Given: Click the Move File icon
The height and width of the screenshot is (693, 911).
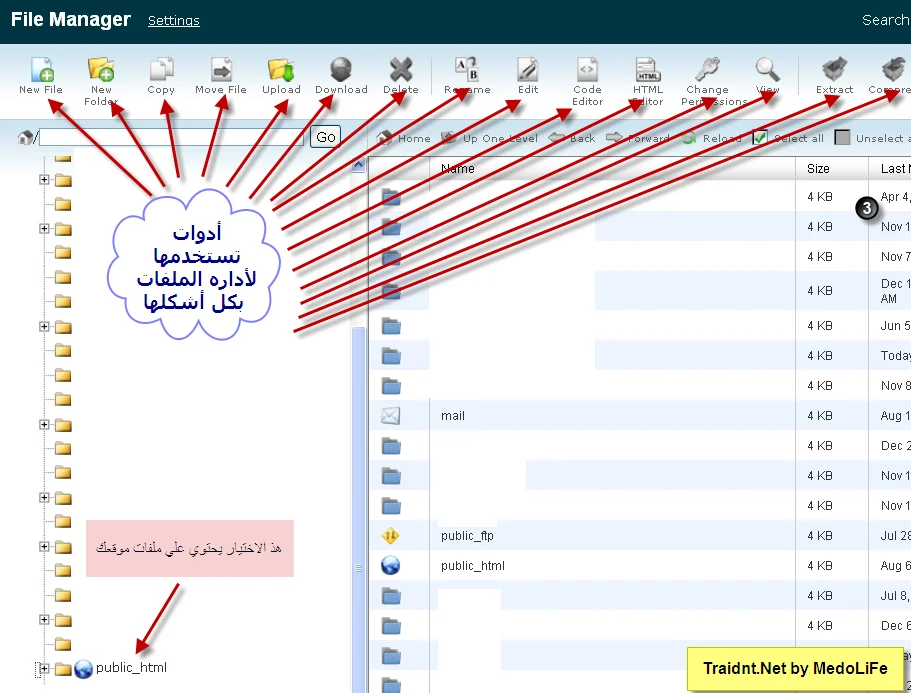Looking at the screenshot, I should (x=221, y=70).
